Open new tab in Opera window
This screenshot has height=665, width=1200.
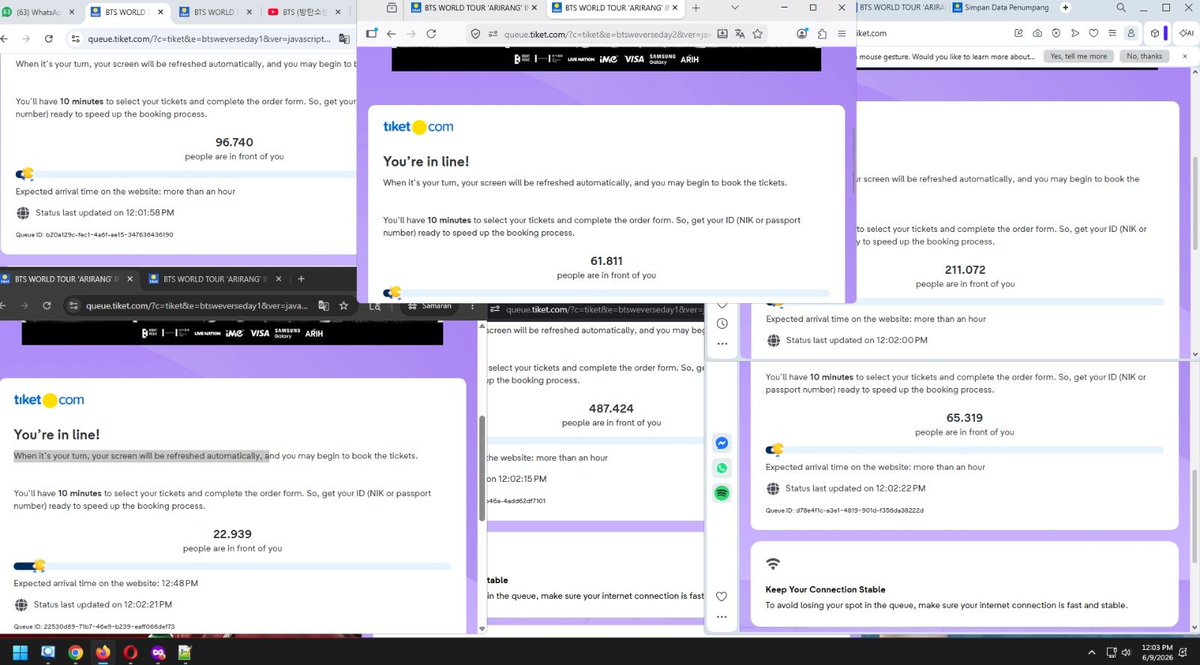point(1066,8)
